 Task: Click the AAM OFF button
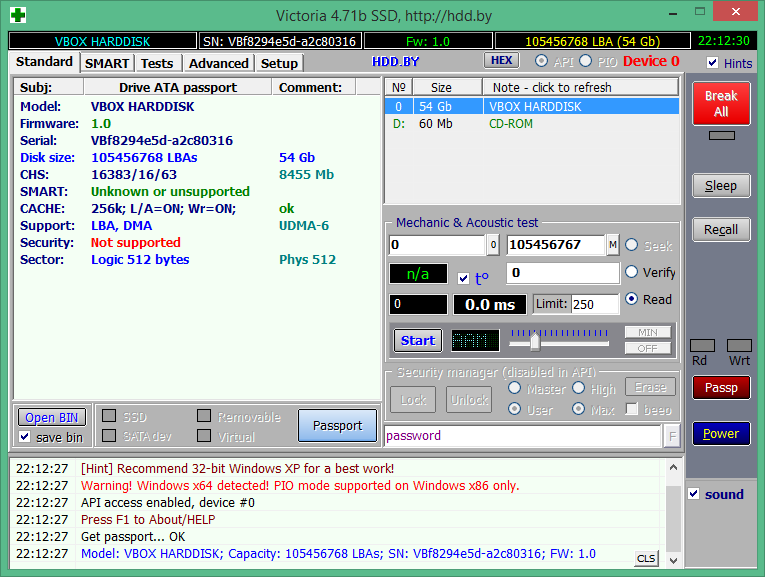point(648,348)
